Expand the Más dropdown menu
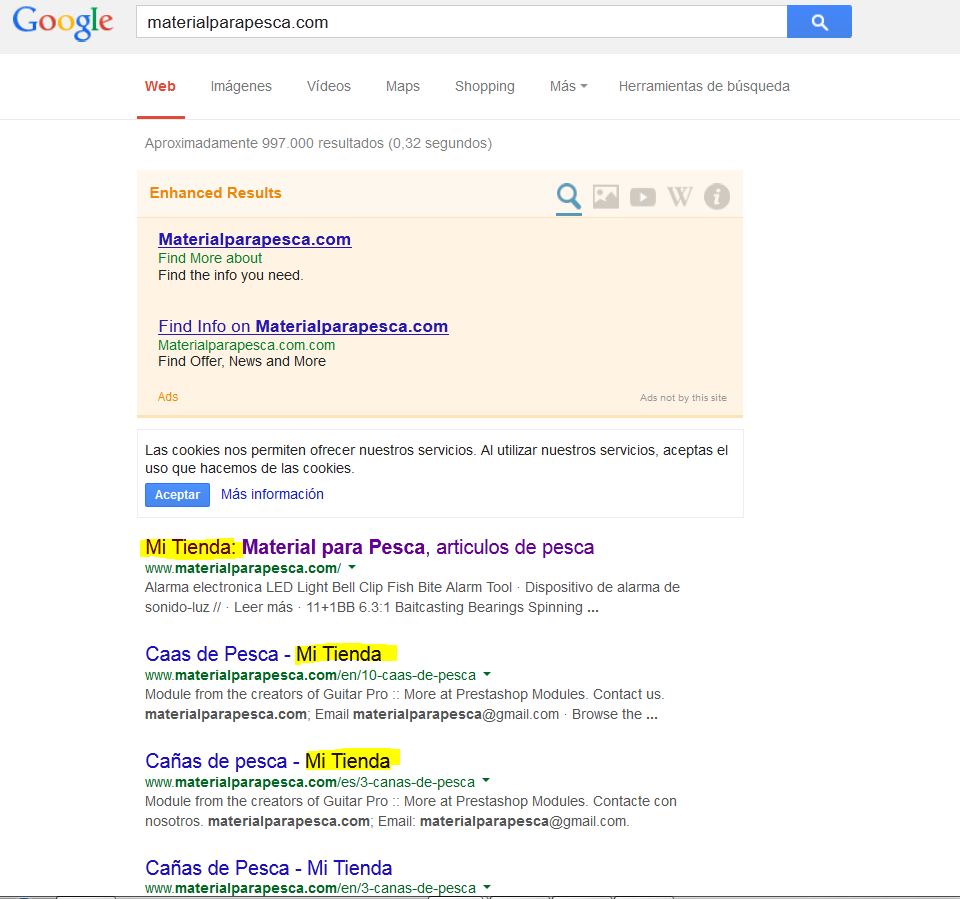 [x=569, y=86]
